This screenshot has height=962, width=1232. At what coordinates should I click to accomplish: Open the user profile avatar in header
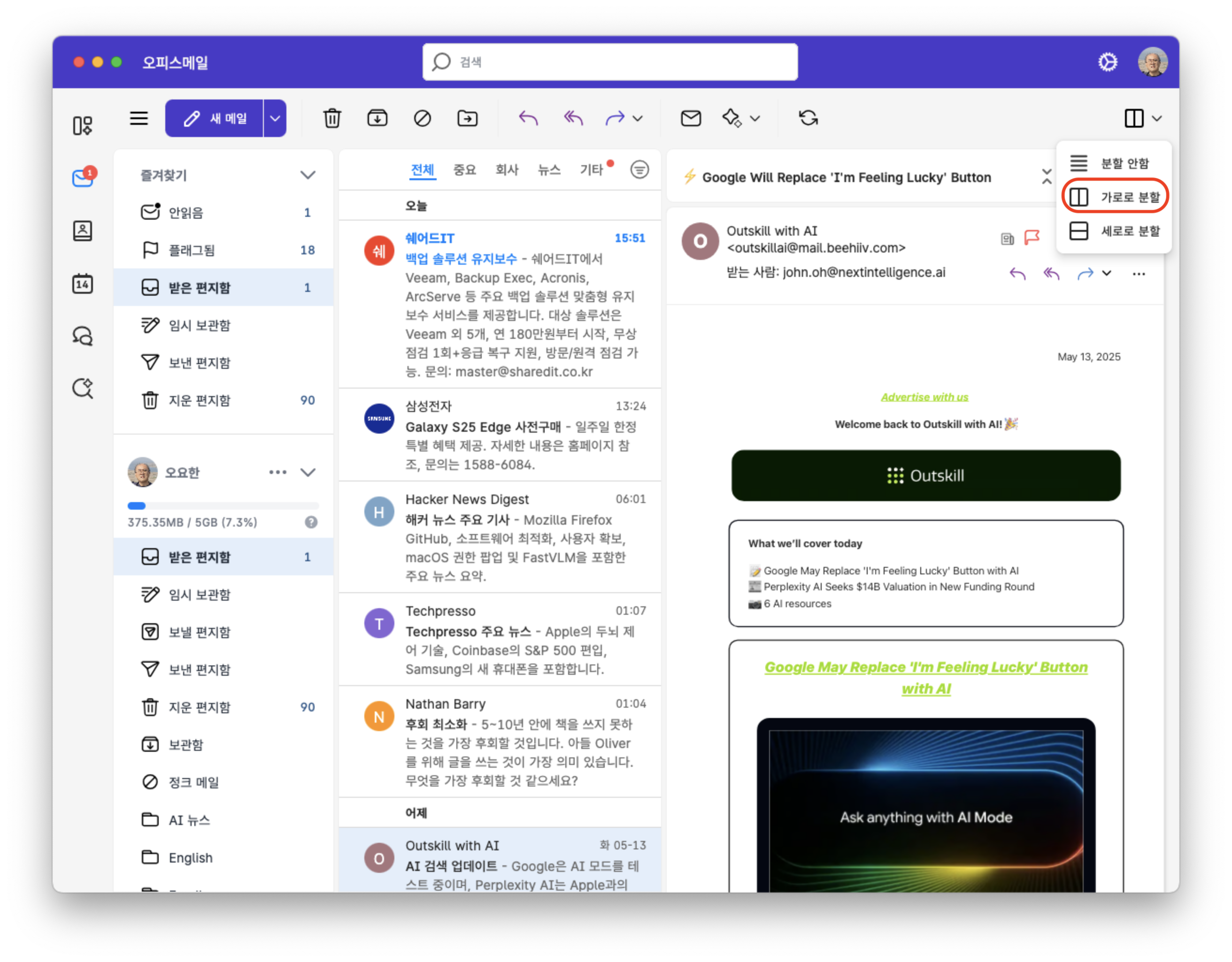pos(1153,62)
